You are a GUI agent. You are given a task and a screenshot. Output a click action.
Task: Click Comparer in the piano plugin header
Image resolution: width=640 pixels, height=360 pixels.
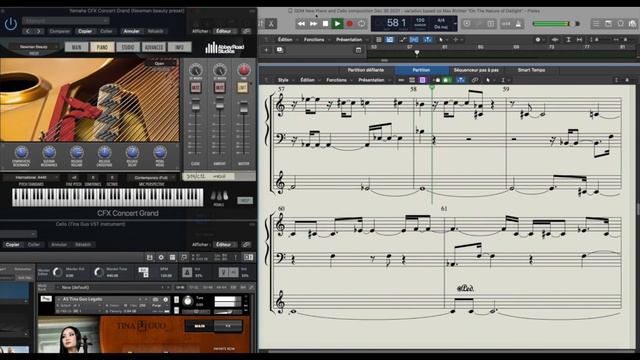(x=60, y=31)
